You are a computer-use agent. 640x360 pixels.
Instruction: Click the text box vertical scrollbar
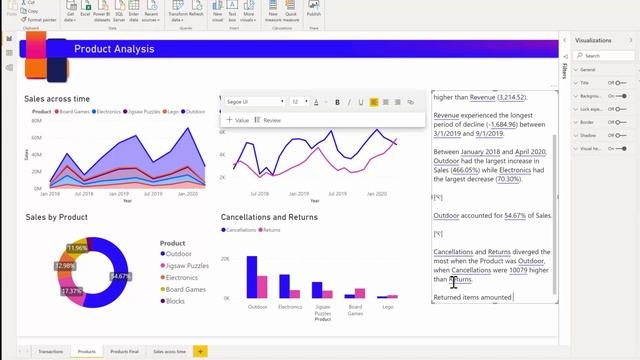[554, 214]
